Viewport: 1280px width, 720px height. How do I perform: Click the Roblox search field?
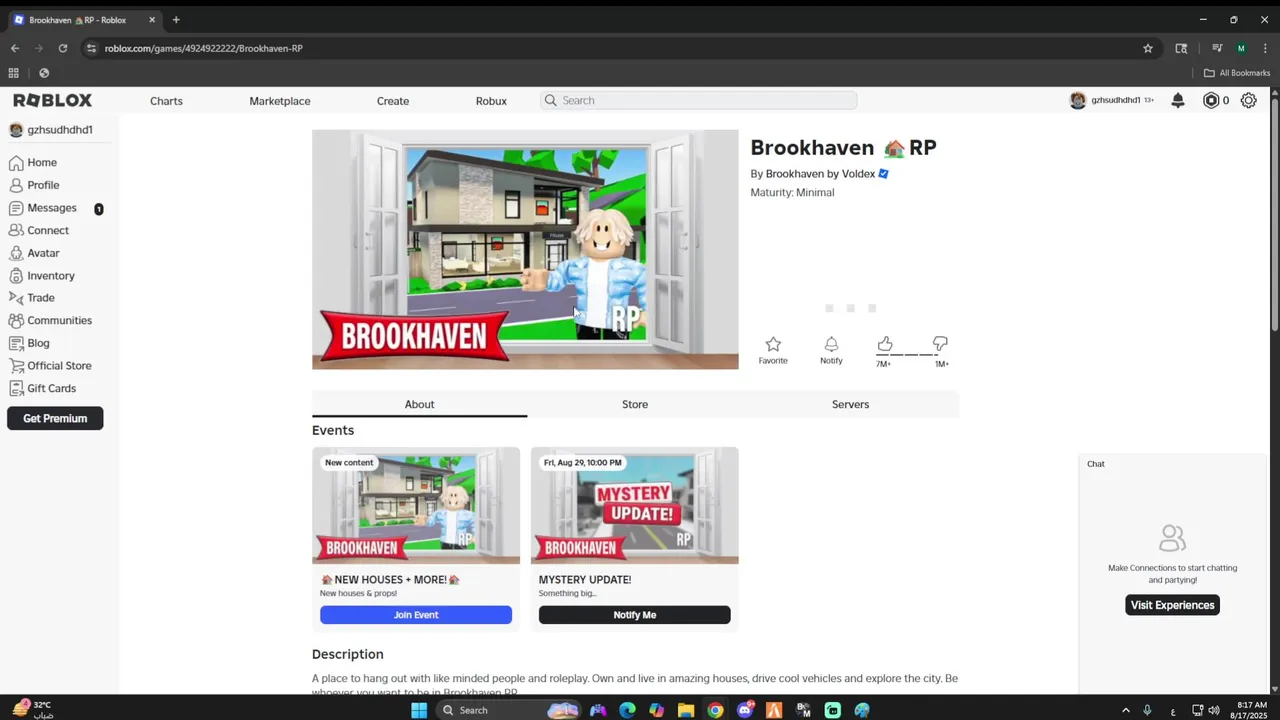click(698, 100)
